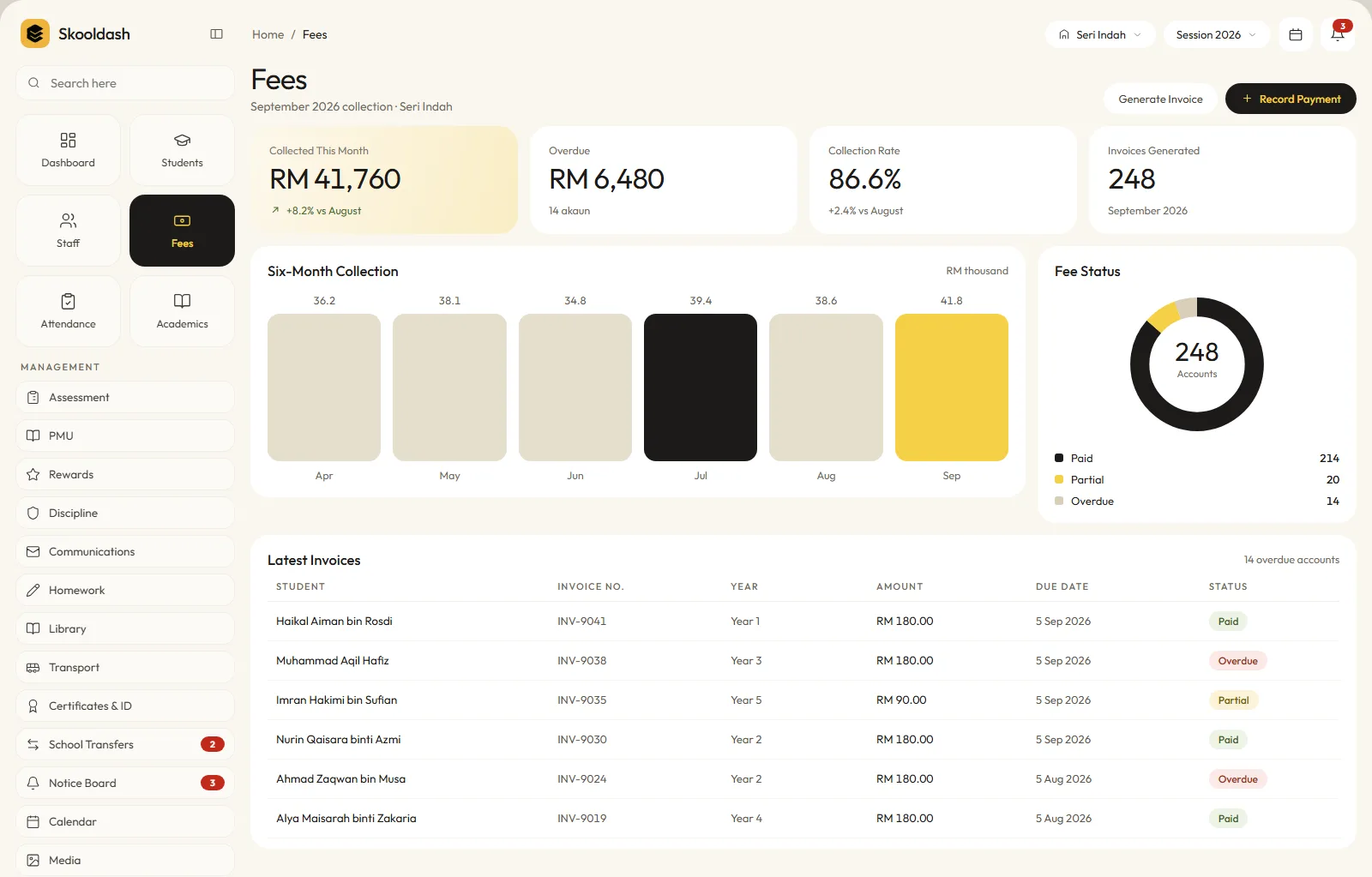Click the 14 overdue accounts link
This screenshot has width=1372, height=877.
[1291, 560]
